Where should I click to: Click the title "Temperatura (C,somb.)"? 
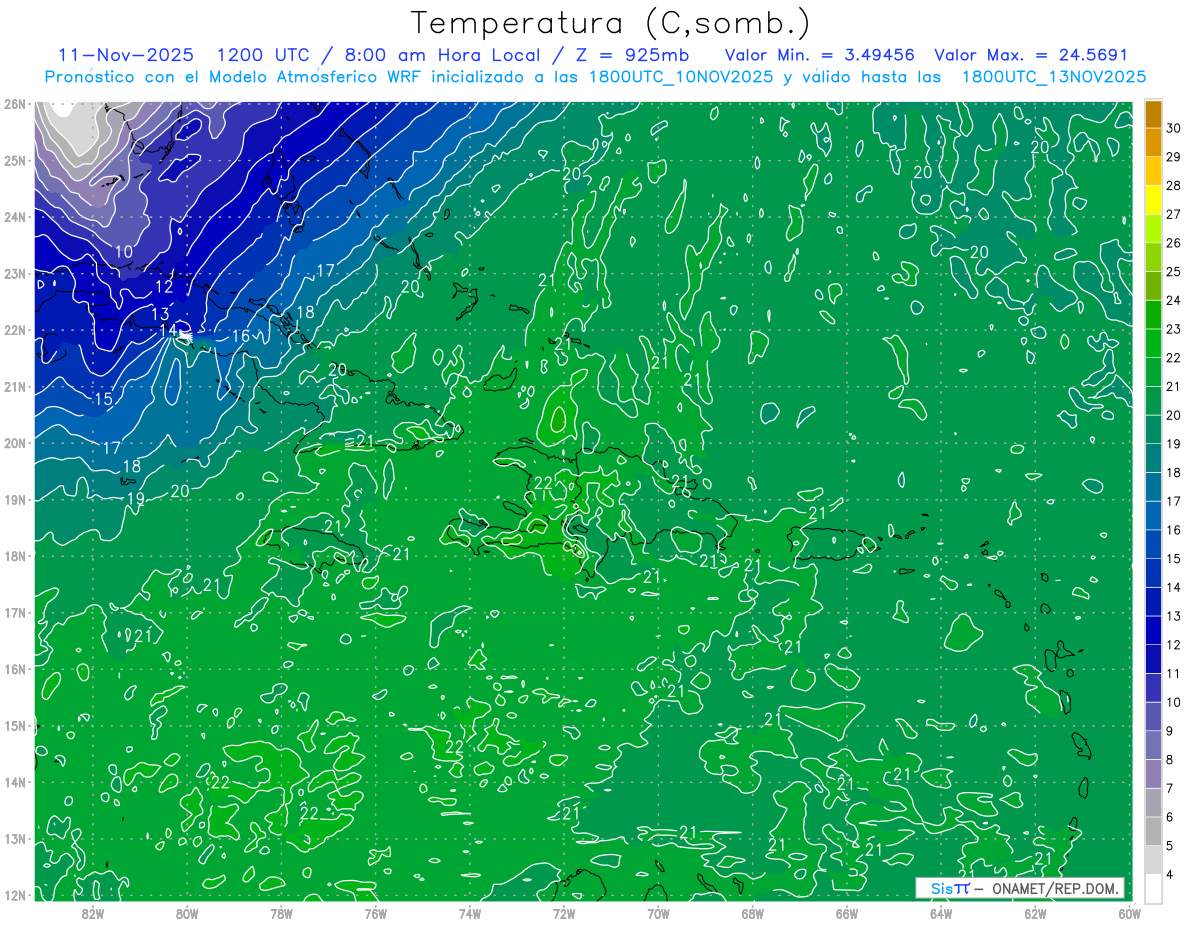click(x=610, y=23)
